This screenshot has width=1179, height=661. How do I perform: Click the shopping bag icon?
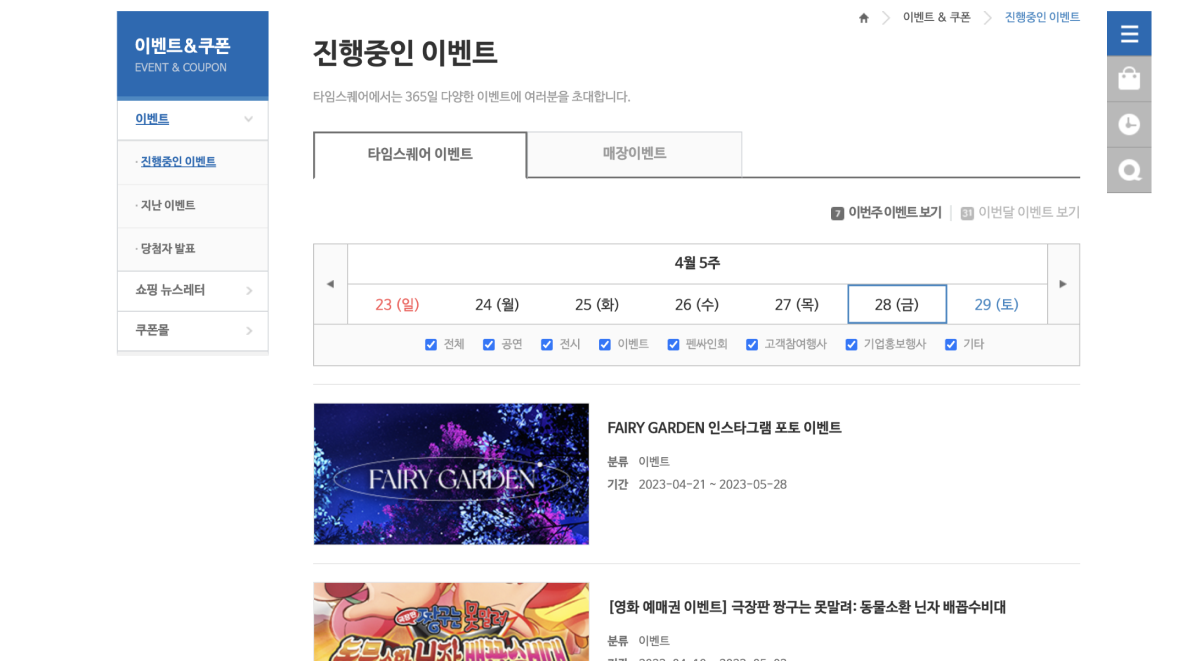pos(1129,79)
